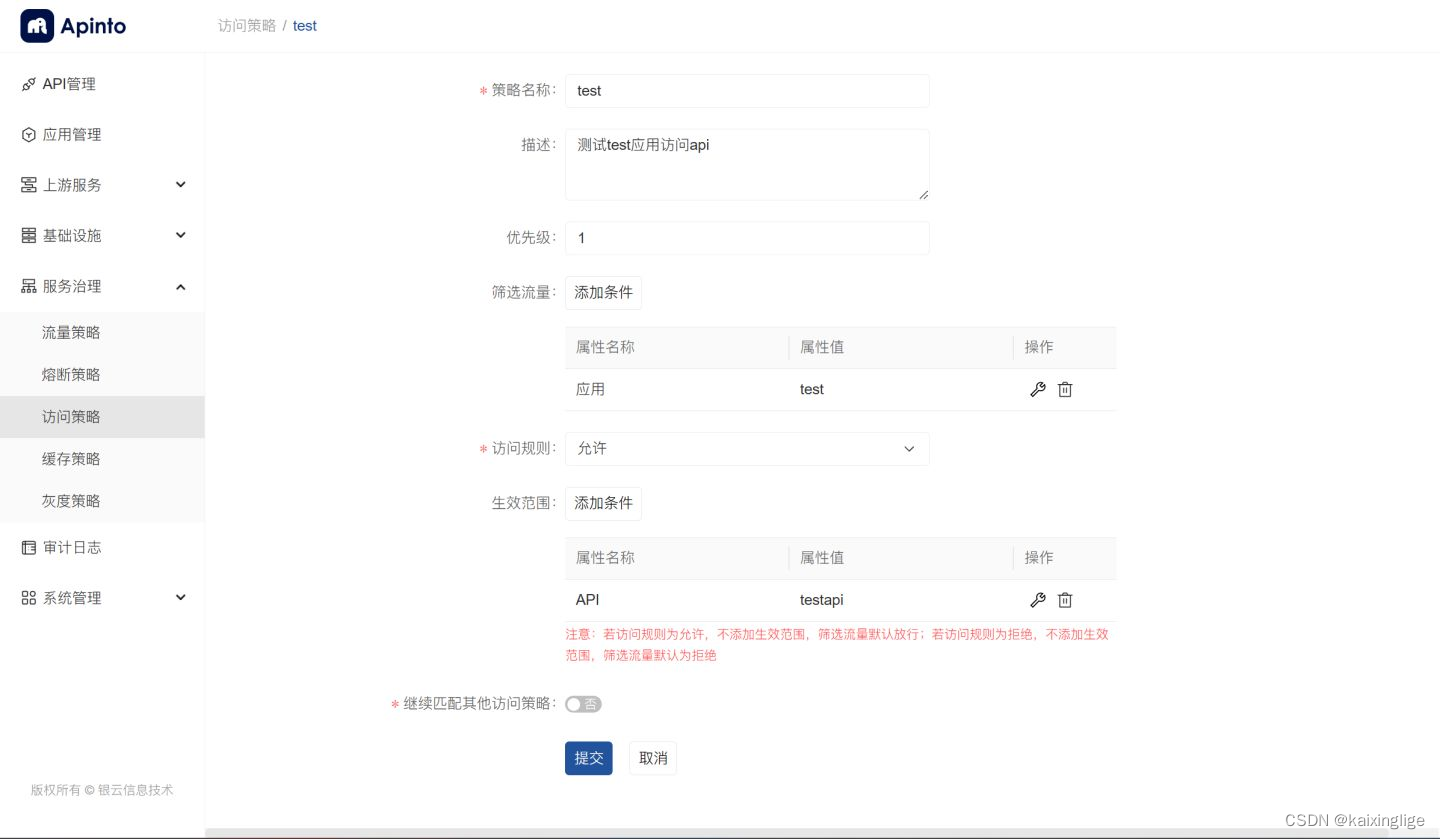Edit the 应用 test condition with wrench icon
The image size is (1440, 839).
[1037, 390]
